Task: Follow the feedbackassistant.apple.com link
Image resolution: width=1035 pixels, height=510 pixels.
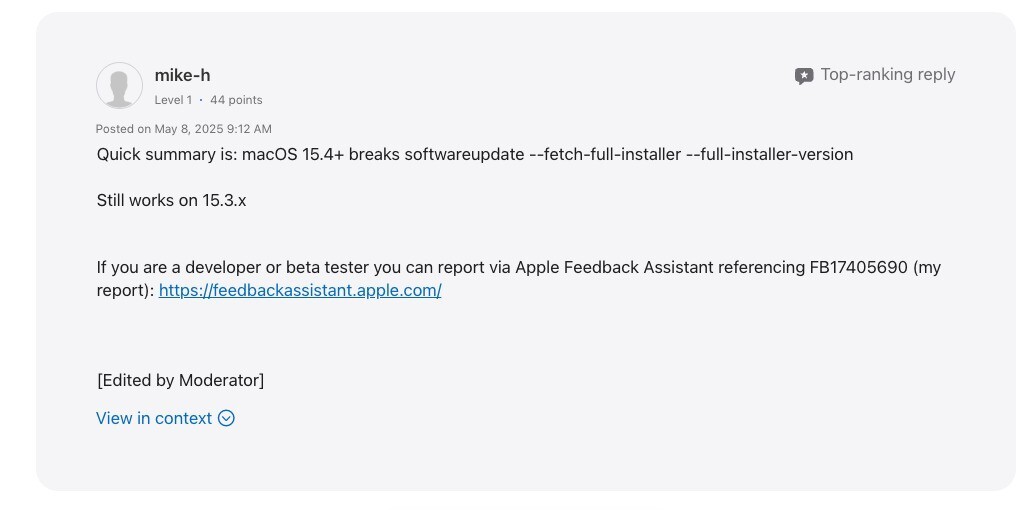Action: pyautogui.click(x=300, y=290)
